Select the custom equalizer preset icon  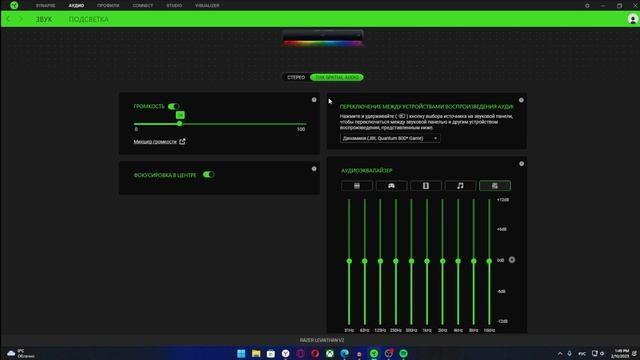[495, 186]
